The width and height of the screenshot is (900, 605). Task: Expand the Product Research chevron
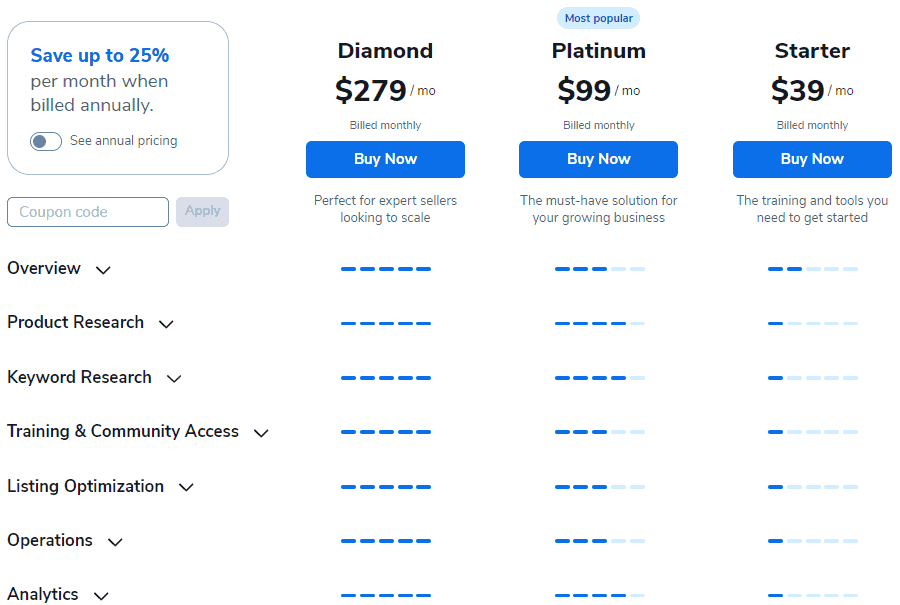(166, 324)
